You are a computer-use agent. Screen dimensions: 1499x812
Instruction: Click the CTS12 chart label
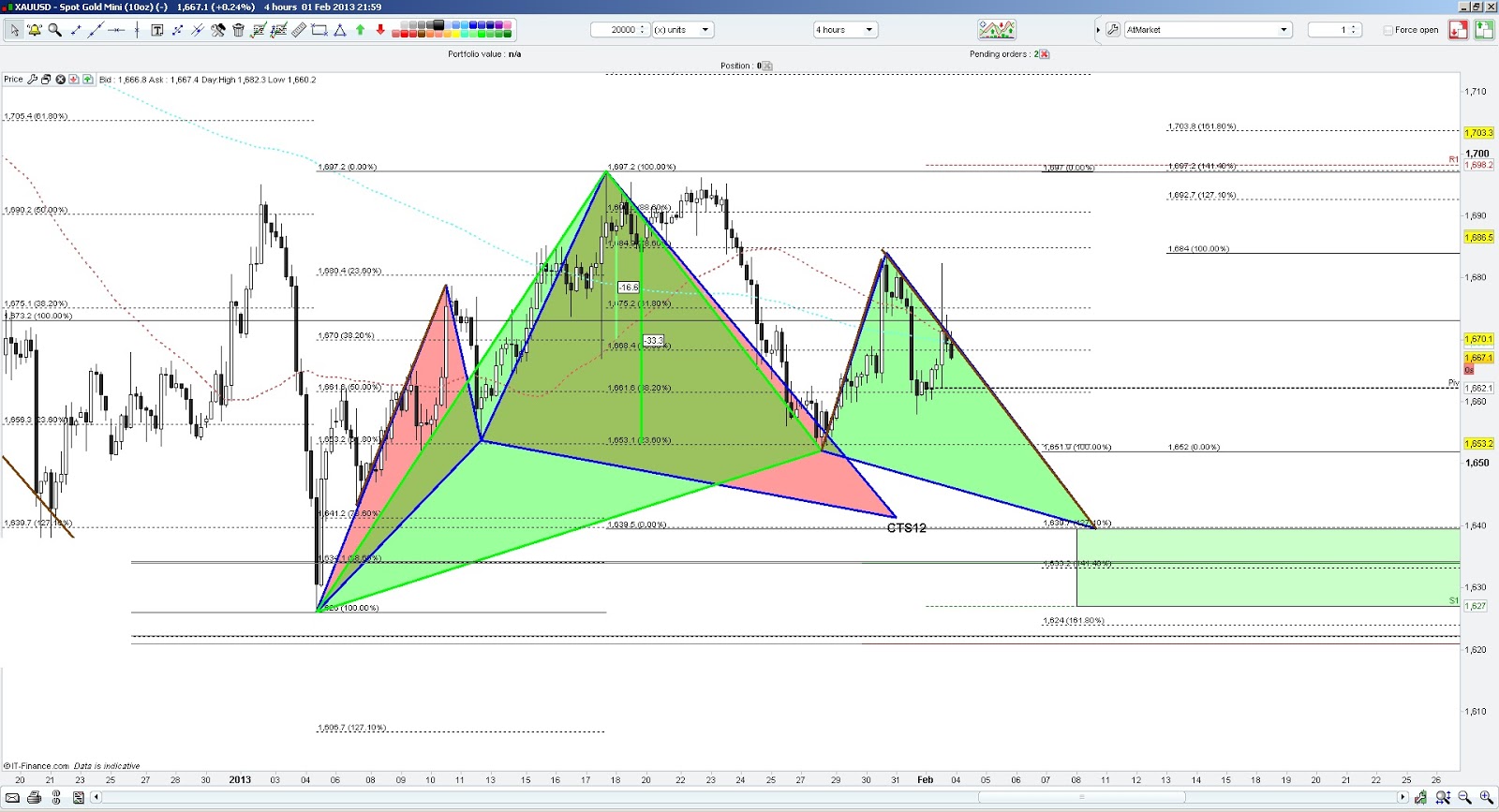click(x=906, y=528)
